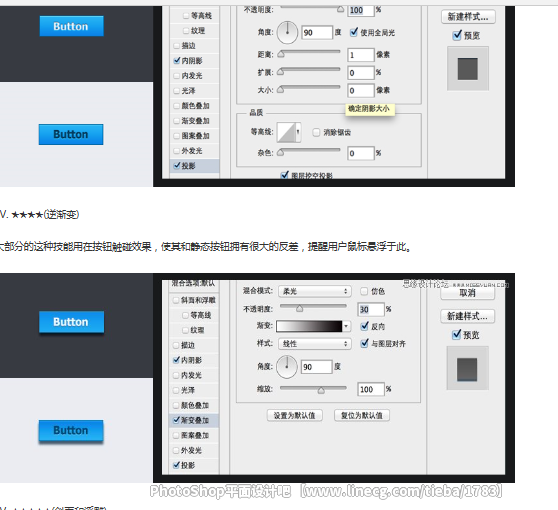Enable the 仿色 checkbox
The width and height of the screenshot is (558, 510).
point(364,291)
